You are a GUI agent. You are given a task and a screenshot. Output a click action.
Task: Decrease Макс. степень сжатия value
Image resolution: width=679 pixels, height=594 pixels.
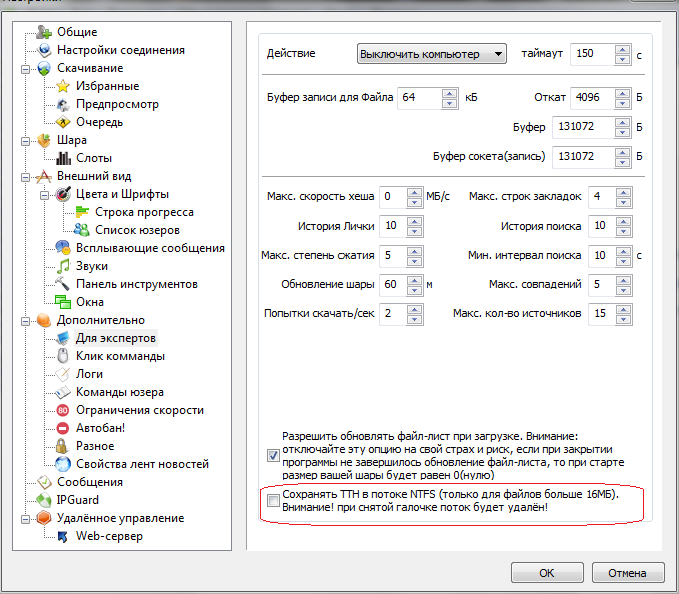pyautogui.click(x=414, y=261)
